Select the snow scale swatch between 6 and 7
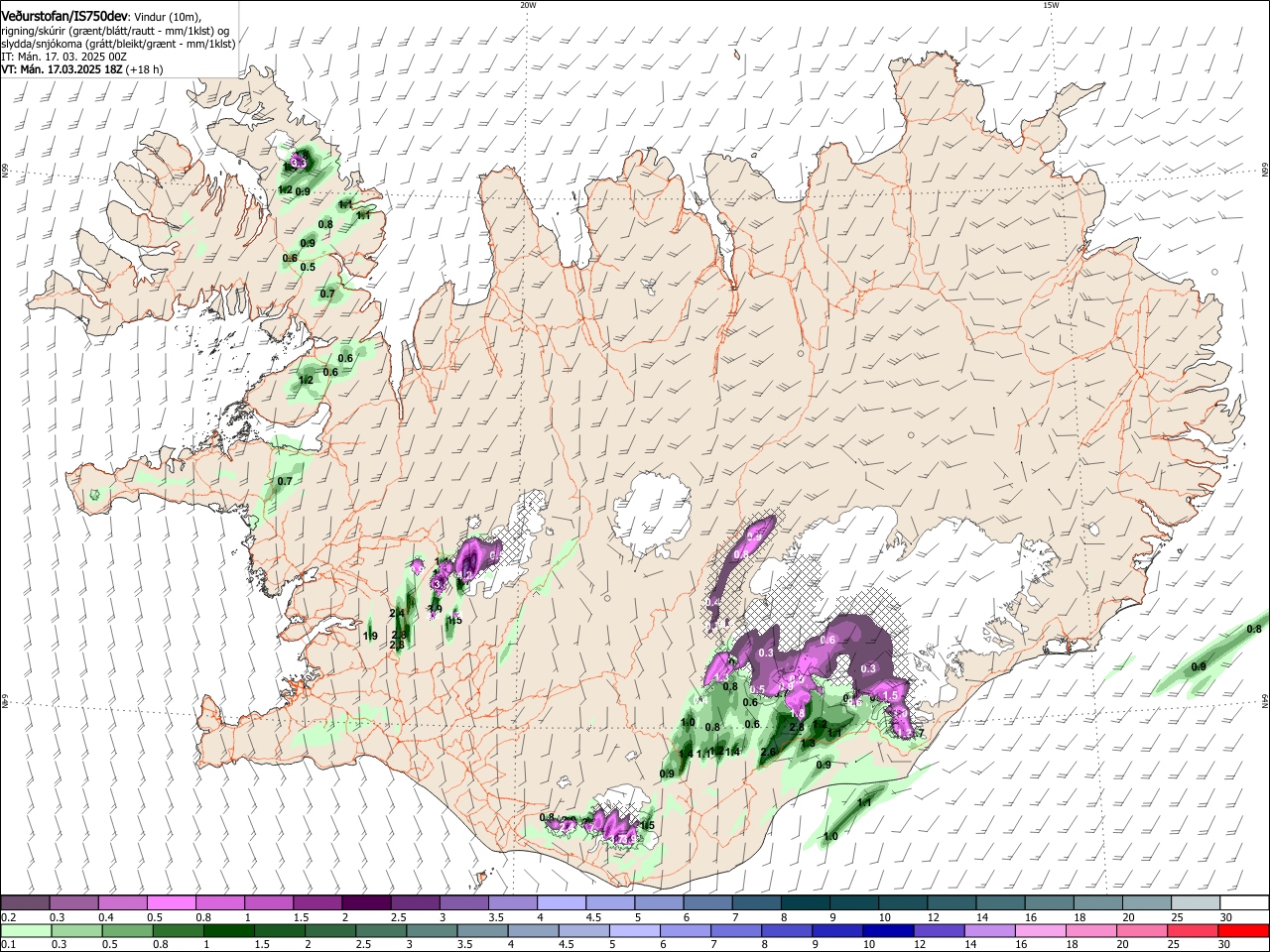This screenshot has width=1270, height=952. click(707, 903)
